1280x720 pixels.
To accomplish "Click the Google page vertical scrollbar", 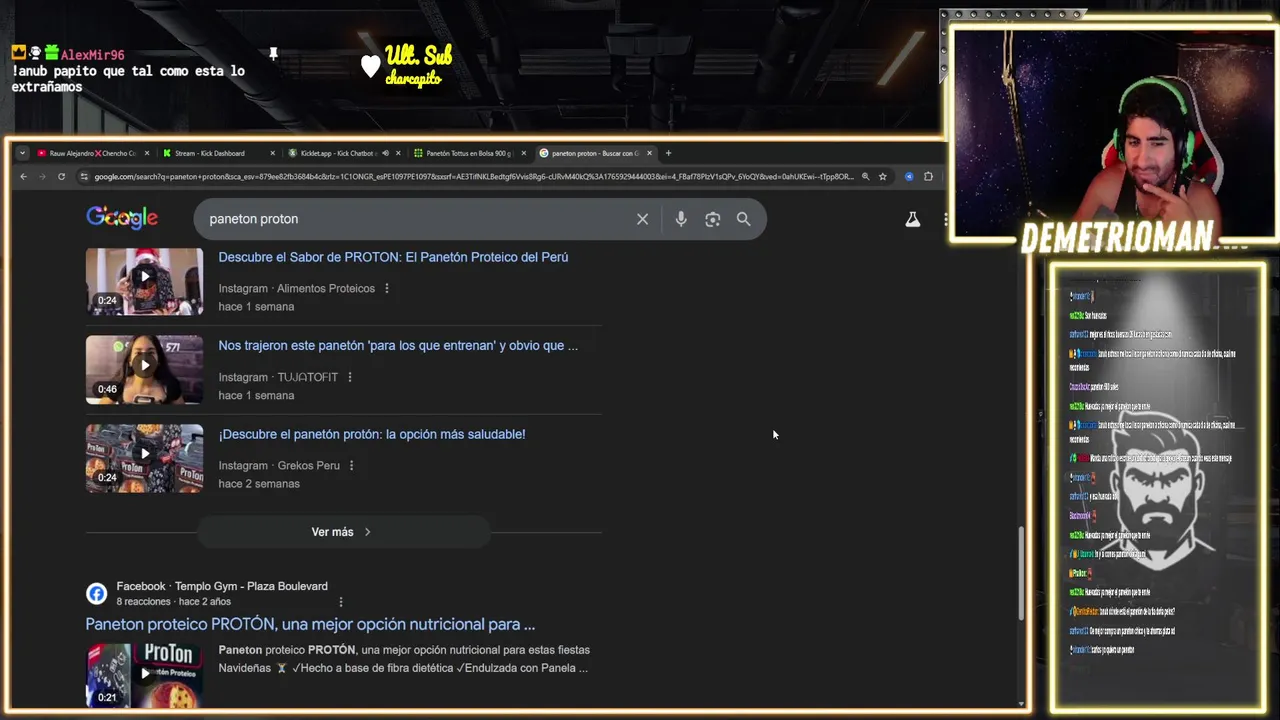I will [x=1020, y=573].
